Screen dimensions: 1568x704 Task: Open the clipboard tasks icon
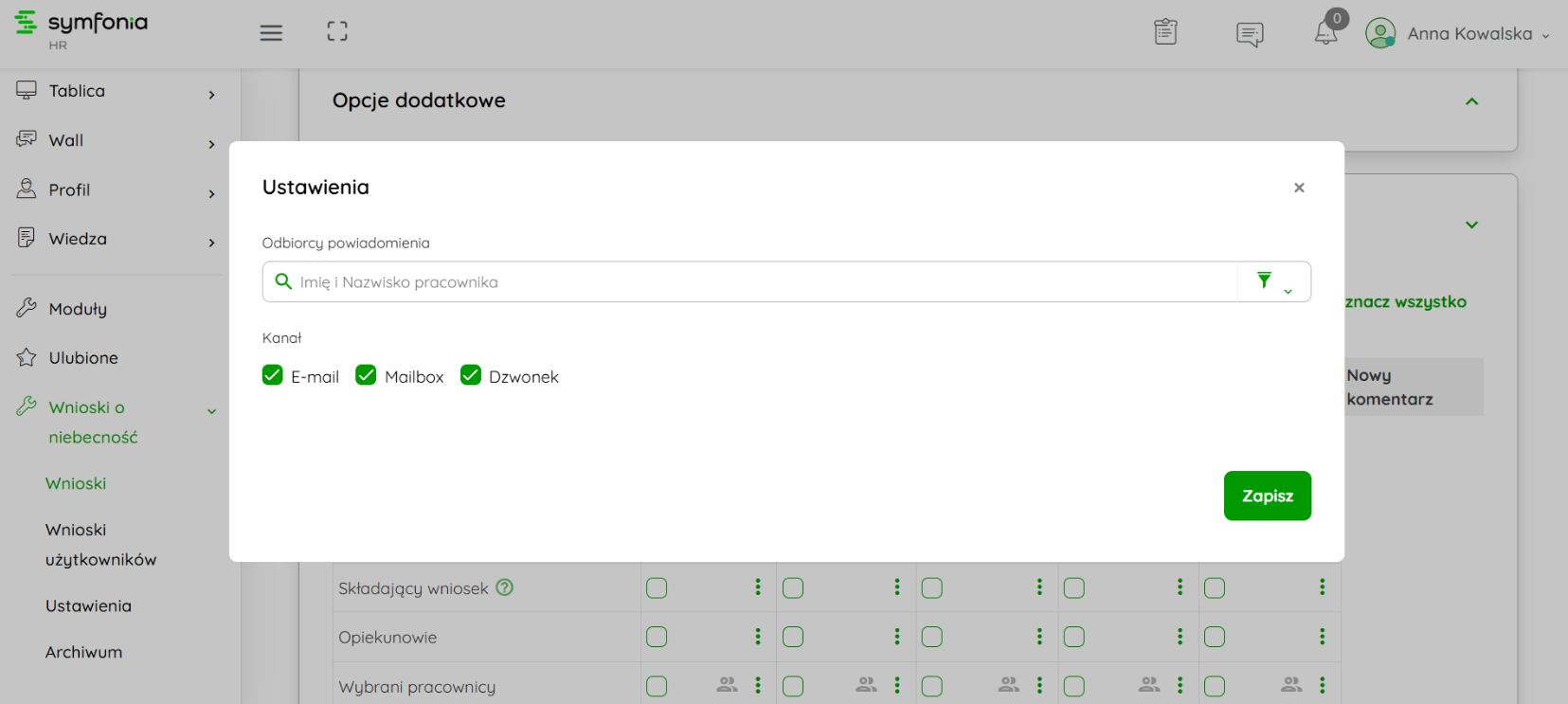pyautogui.click(x=1165, y=32)
